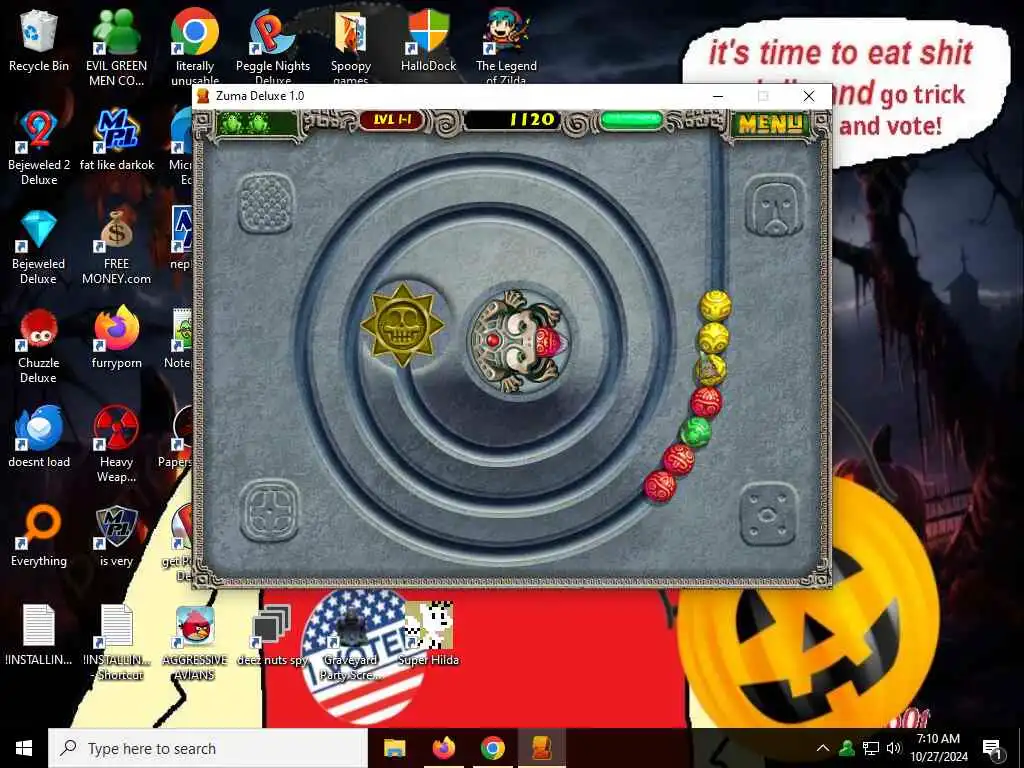This screenshot has width=1024, height=768.
Task: Click the stone frog shooter
Action: (x=518, y=341)
